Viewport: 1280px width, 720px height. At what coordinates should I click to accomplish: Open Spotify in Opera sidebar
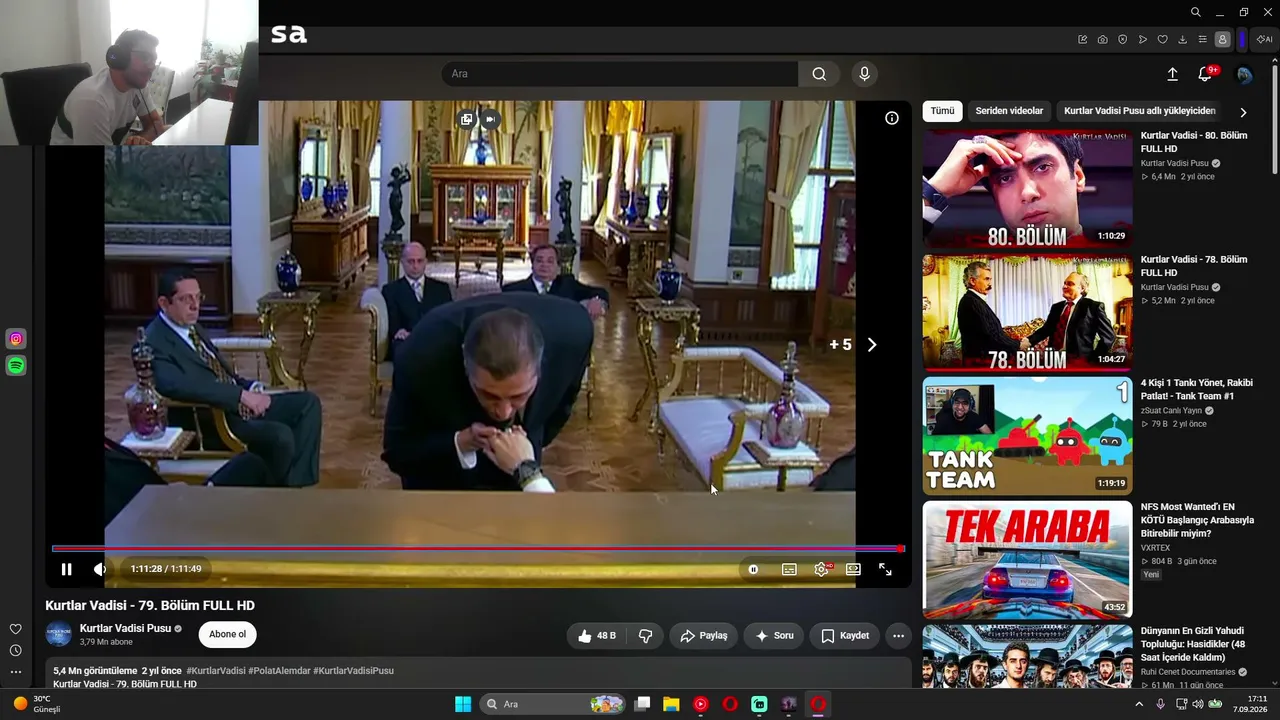(16, 366)
